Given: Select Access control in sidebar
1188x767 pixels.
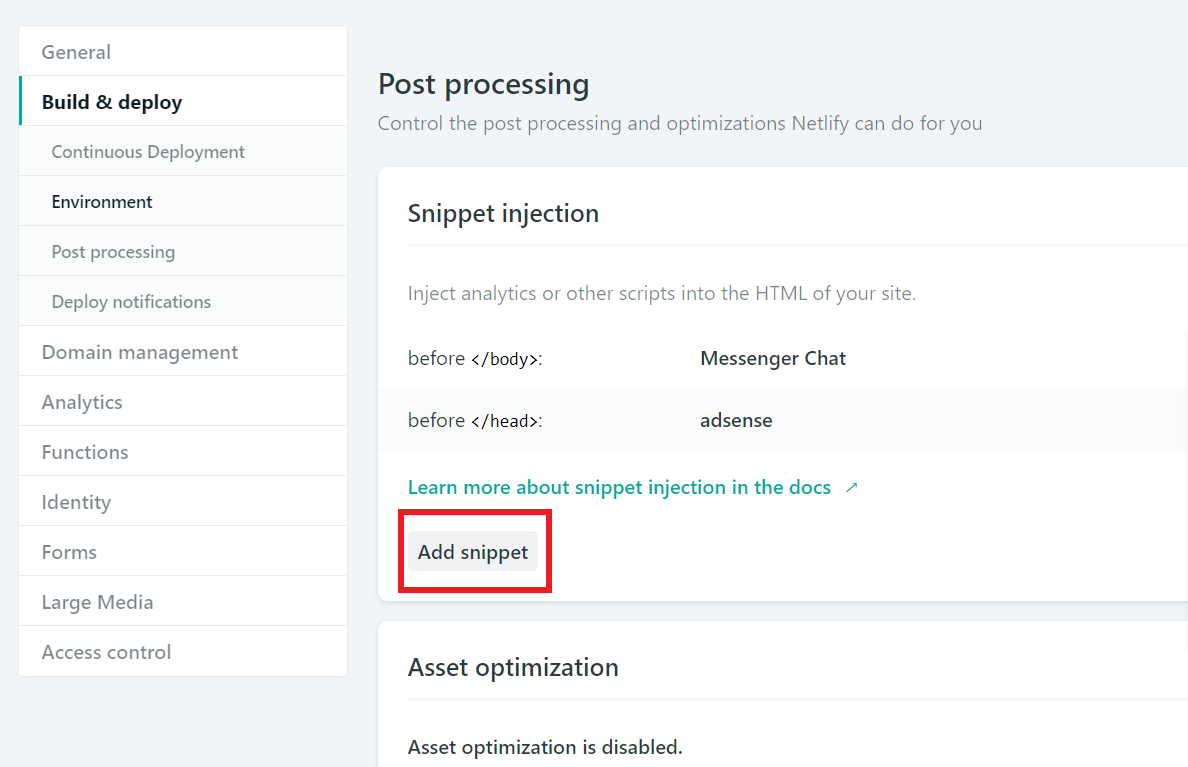Looking at the screenshot, I should pos(106,652).
